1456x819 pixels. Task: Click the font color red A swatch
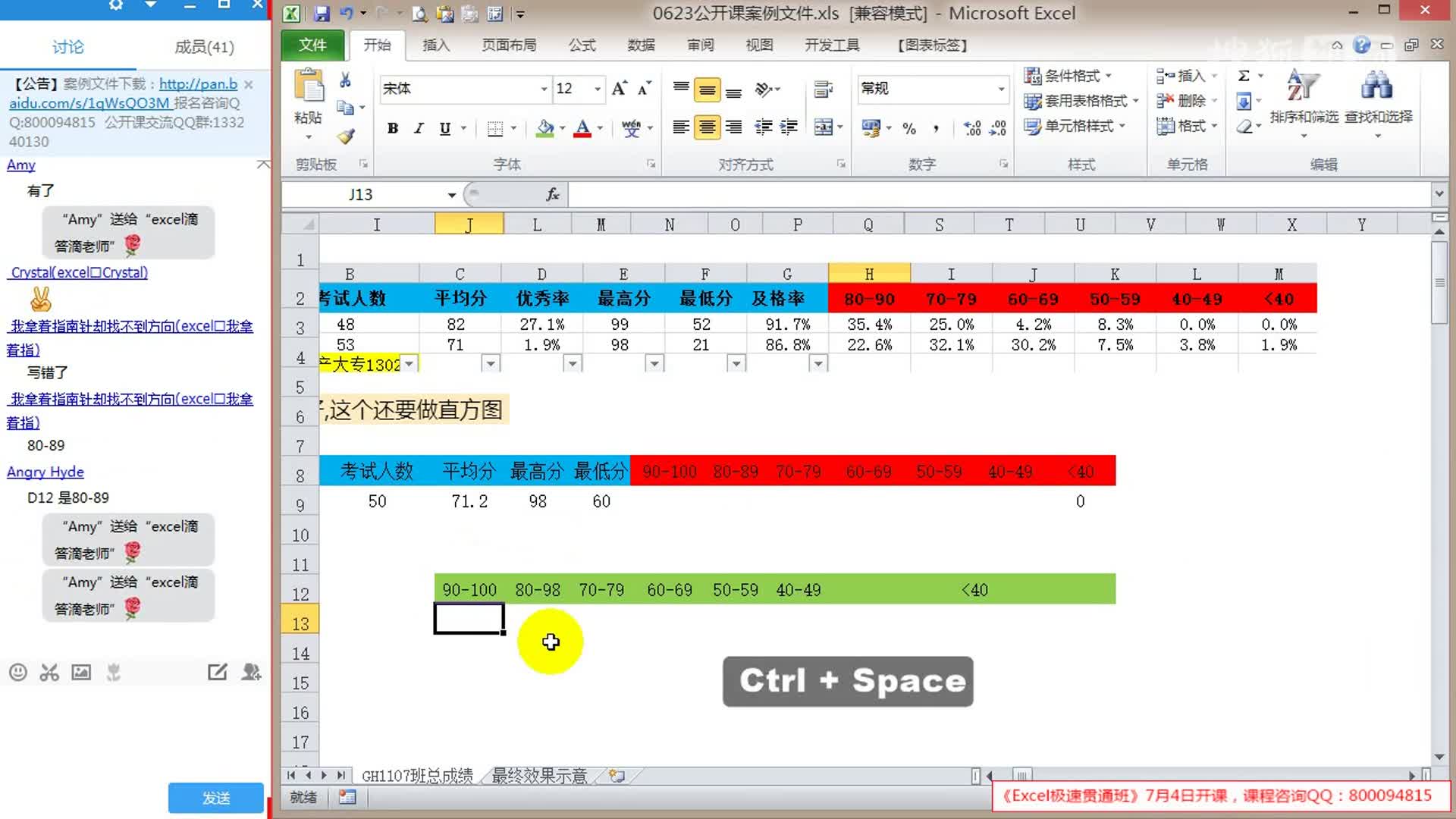(x=582, y=128)
